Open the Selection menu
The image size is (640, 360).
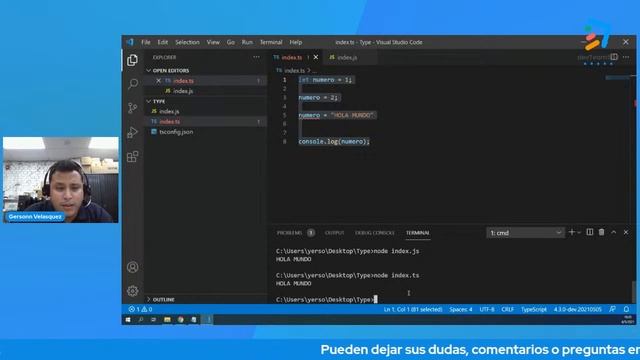click(x=187, y=42)
